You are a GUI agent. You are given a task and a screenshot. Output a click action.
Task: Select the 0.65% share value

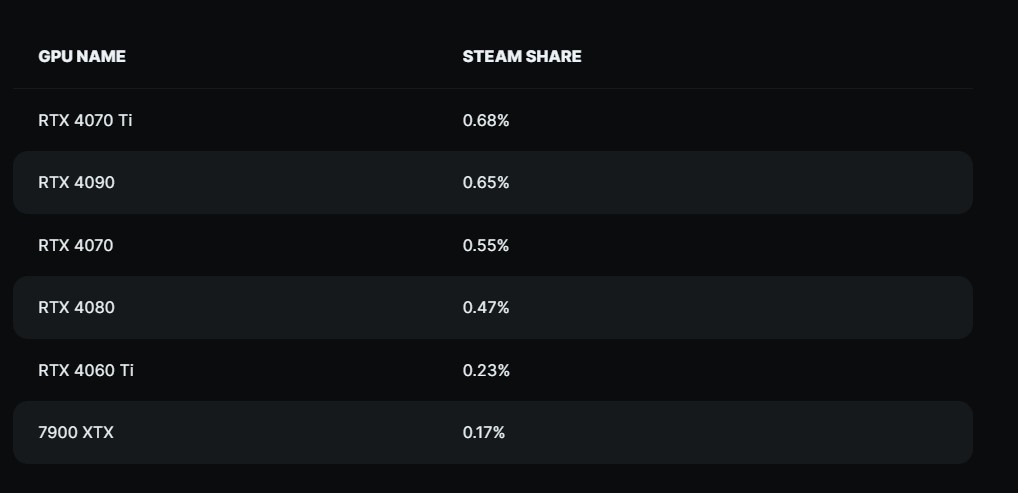click(x=486, y=183)
